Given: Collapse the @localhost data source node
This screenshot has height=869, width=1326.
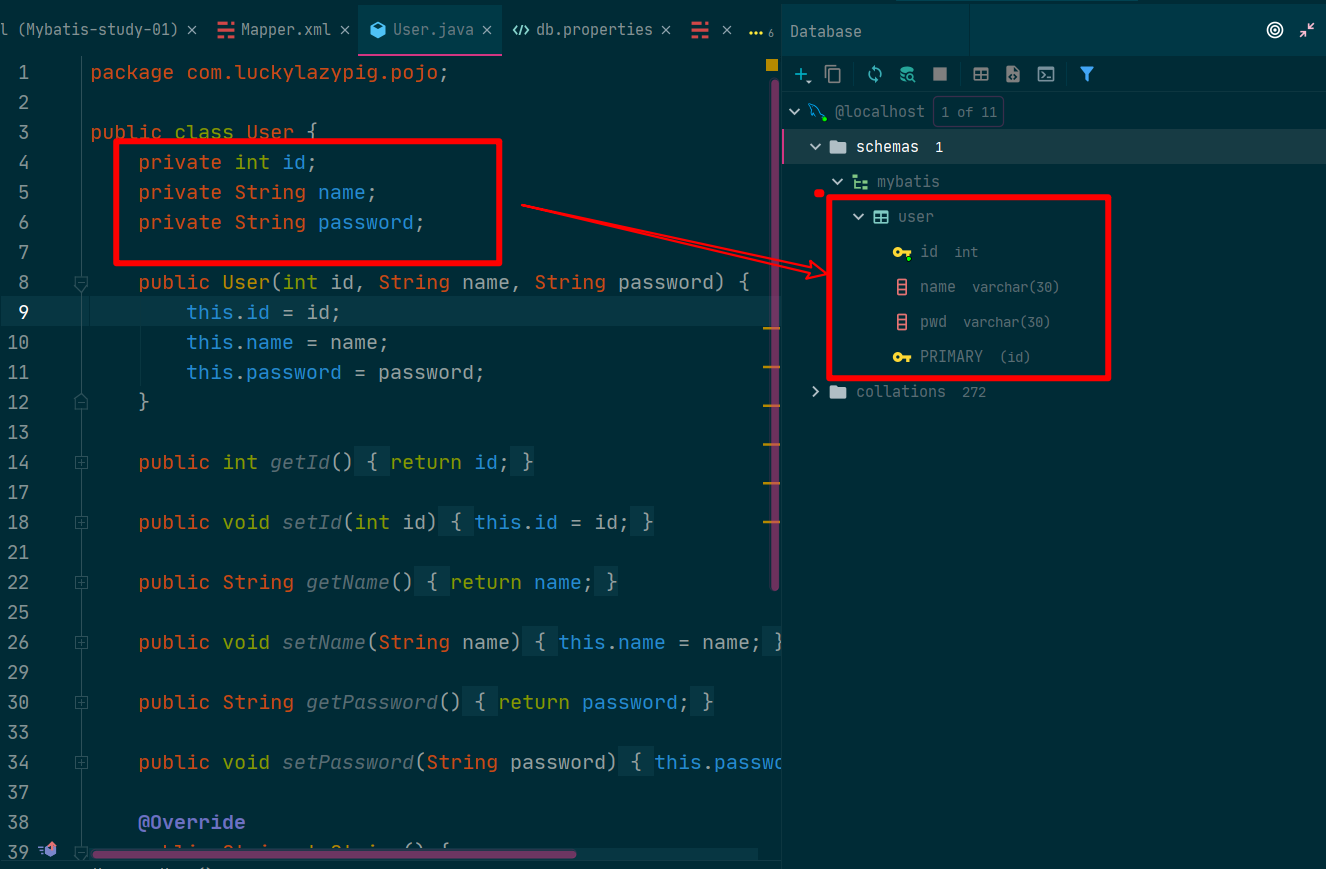Looking at the screenshot, I should (795, 112).
